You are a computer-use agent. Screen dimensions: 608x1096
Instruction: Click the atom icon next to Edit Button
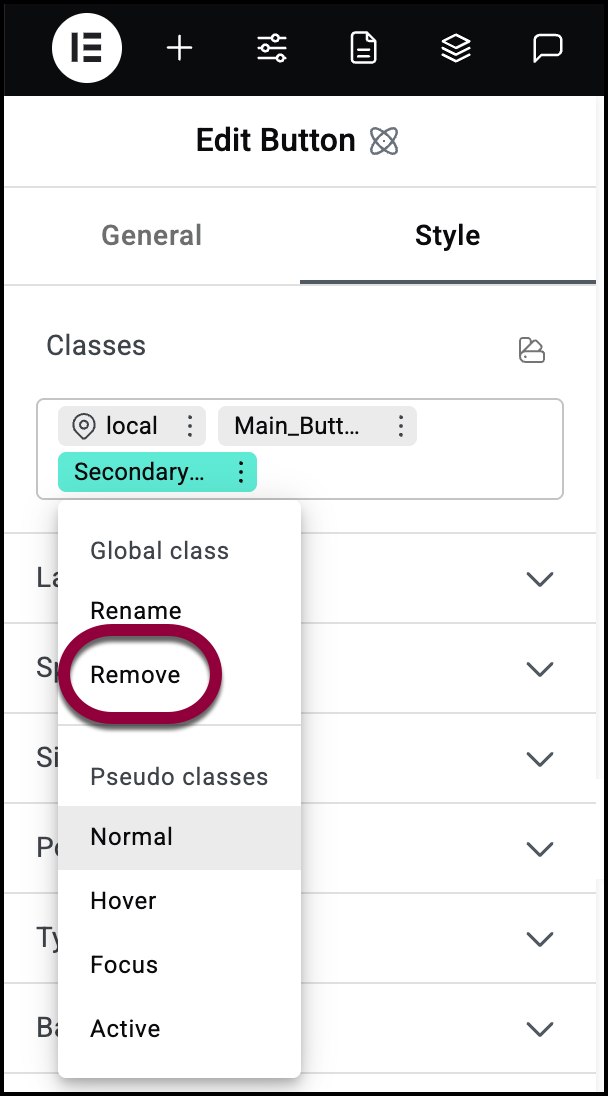pos(384,140)
